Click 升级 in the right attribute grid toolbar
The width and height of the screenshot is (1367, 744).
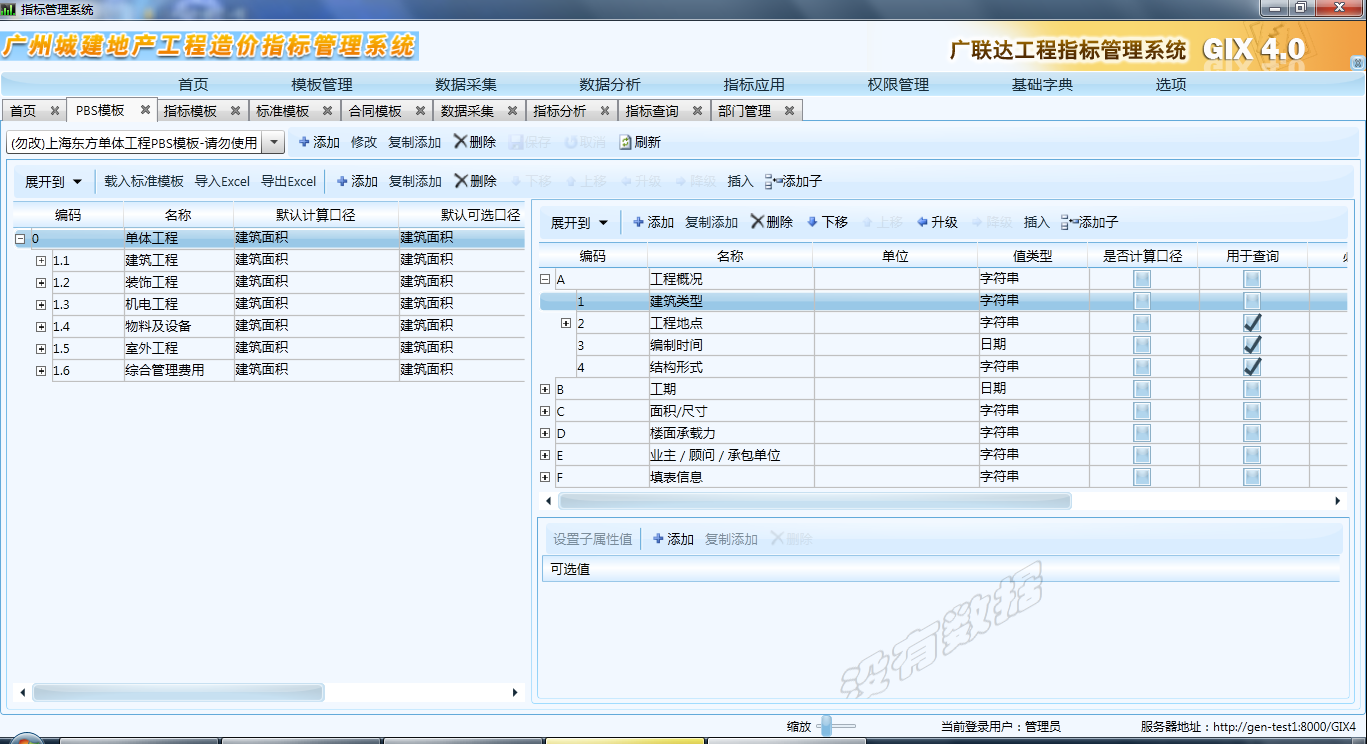(x=937, y=222)
